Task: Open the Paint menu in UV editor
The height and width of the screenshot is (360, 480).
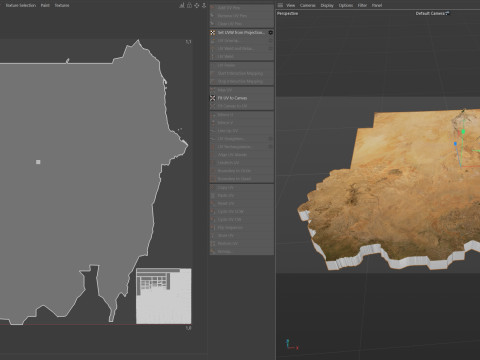Action: 45,5
